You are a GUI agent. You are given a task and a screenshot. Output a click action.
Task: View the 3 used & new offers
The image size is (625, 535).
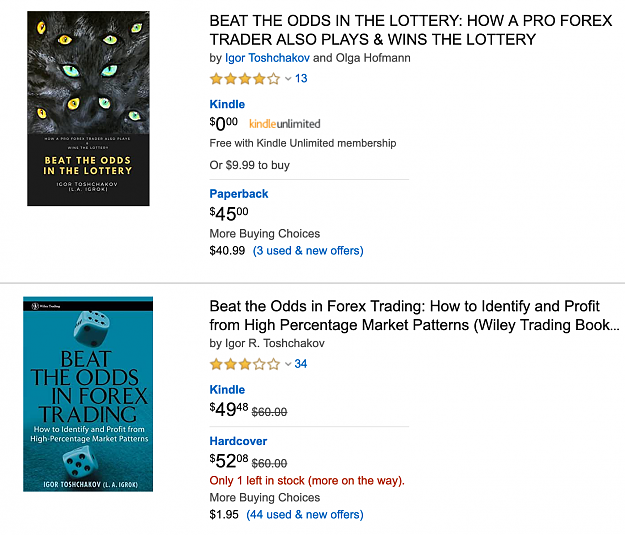pos(308,251)
